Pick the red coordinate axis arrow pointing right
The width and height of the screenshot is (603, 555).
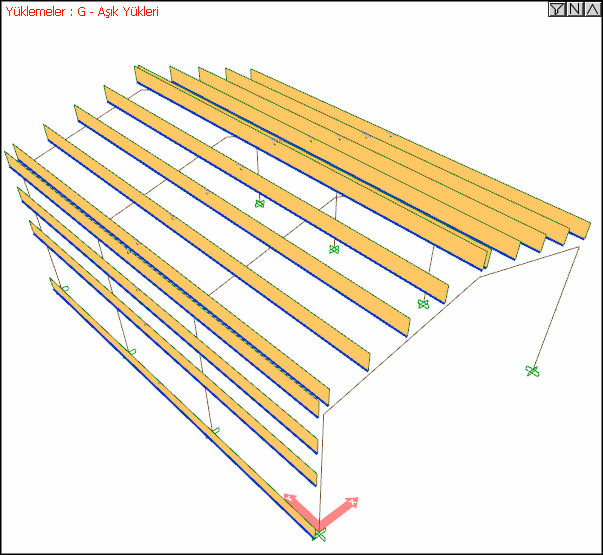pyautogui.click(x=338, y=513)
